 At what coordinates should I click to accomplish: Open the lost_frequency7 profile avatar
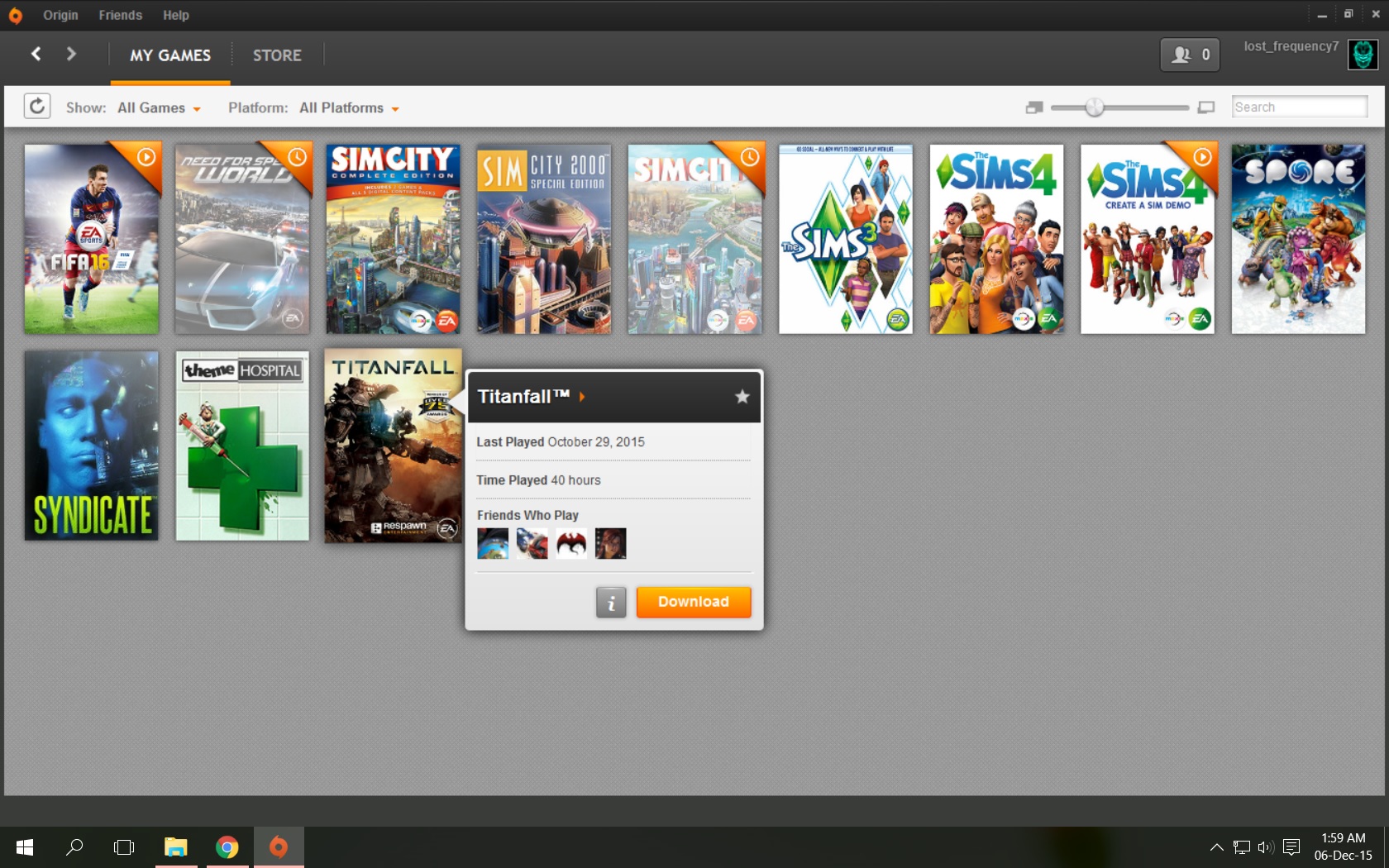1363,55
